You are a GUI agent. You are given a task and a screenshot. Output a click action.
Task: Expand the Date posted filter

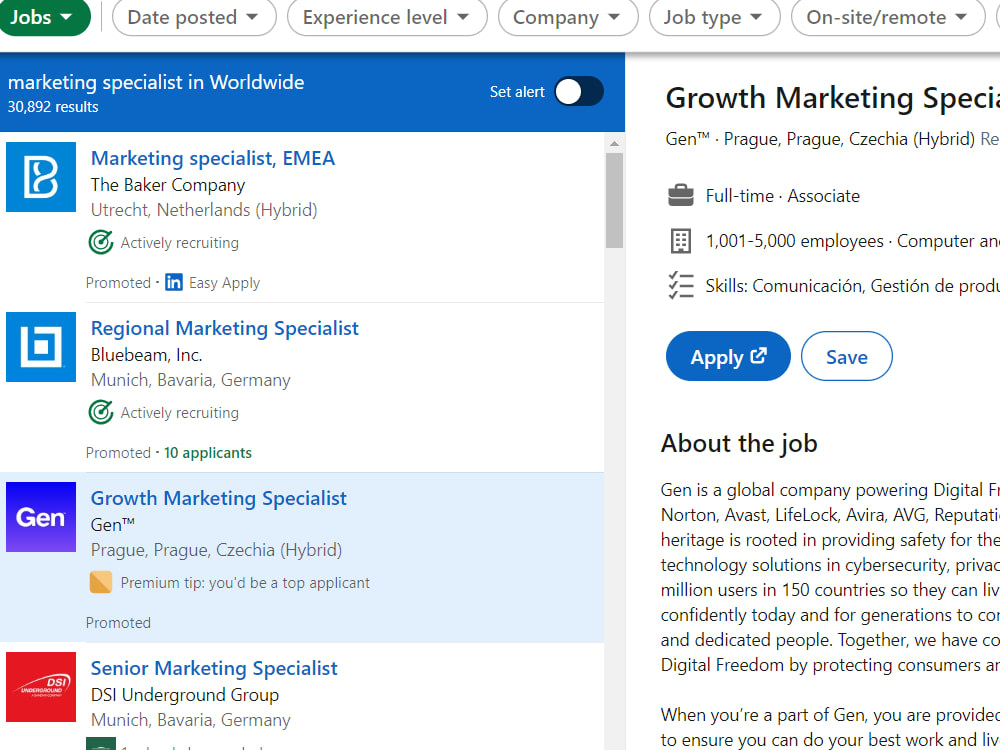[194, 17]
